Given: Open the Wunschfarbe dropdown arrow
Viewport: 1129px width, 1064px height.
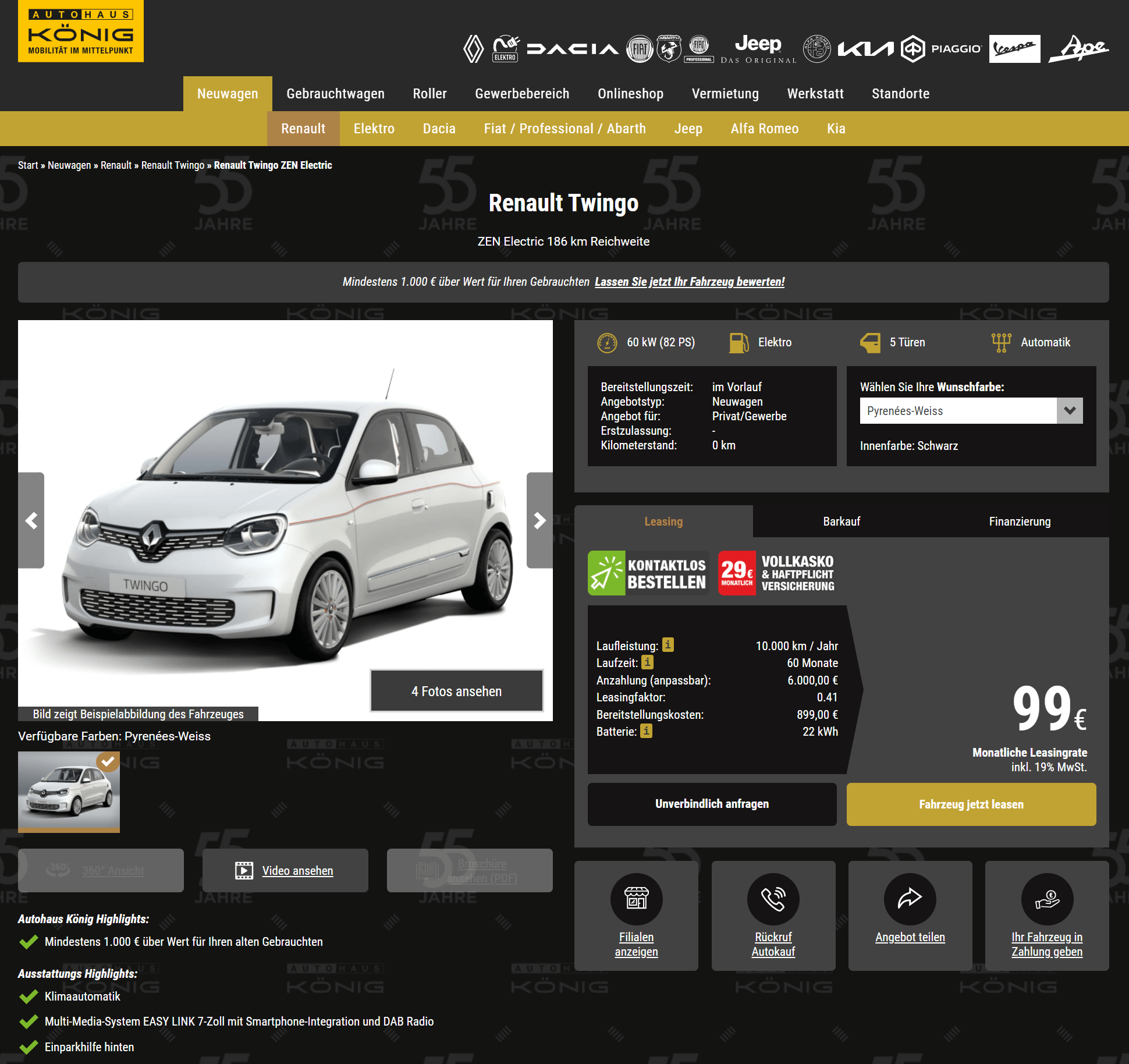Looking at the screenshot, I should [x=1070, y=410].
